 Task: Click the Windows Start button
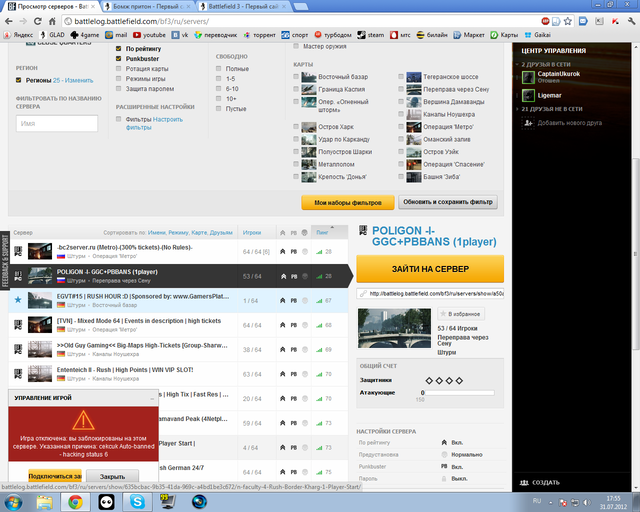tap(13, 502)
